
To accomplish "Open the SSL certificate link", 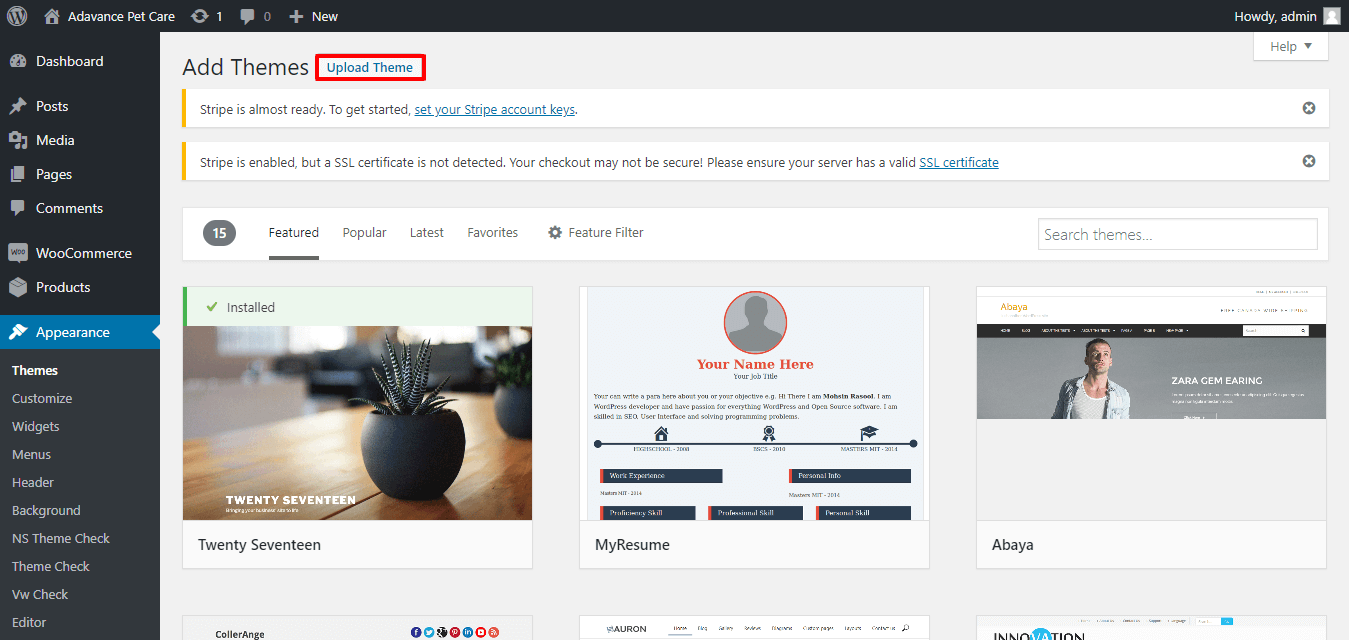I will (x=958, y=162).
